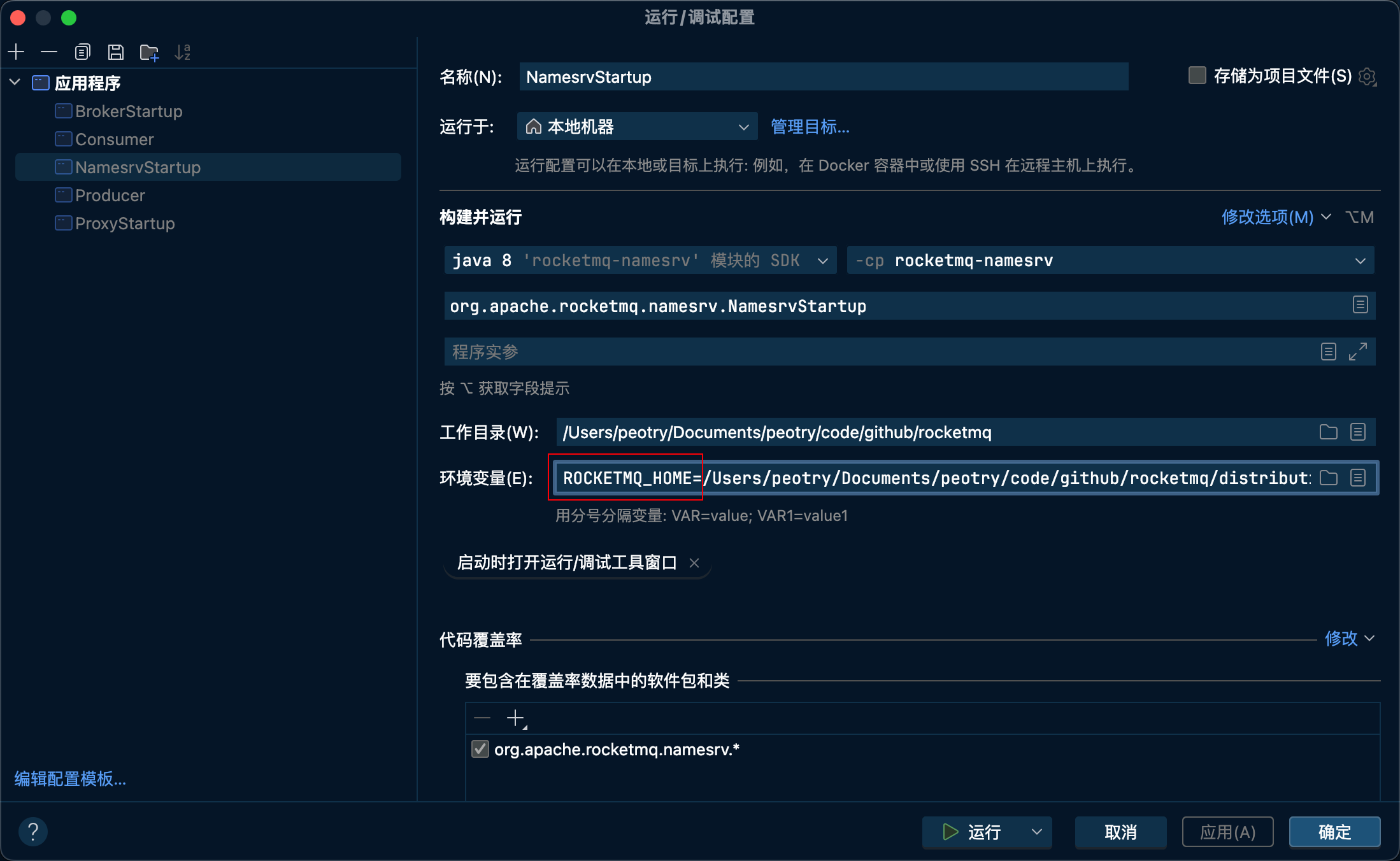Click the 确定 button
This screenshot has height=861, width=1400.
click(1334, 832)
